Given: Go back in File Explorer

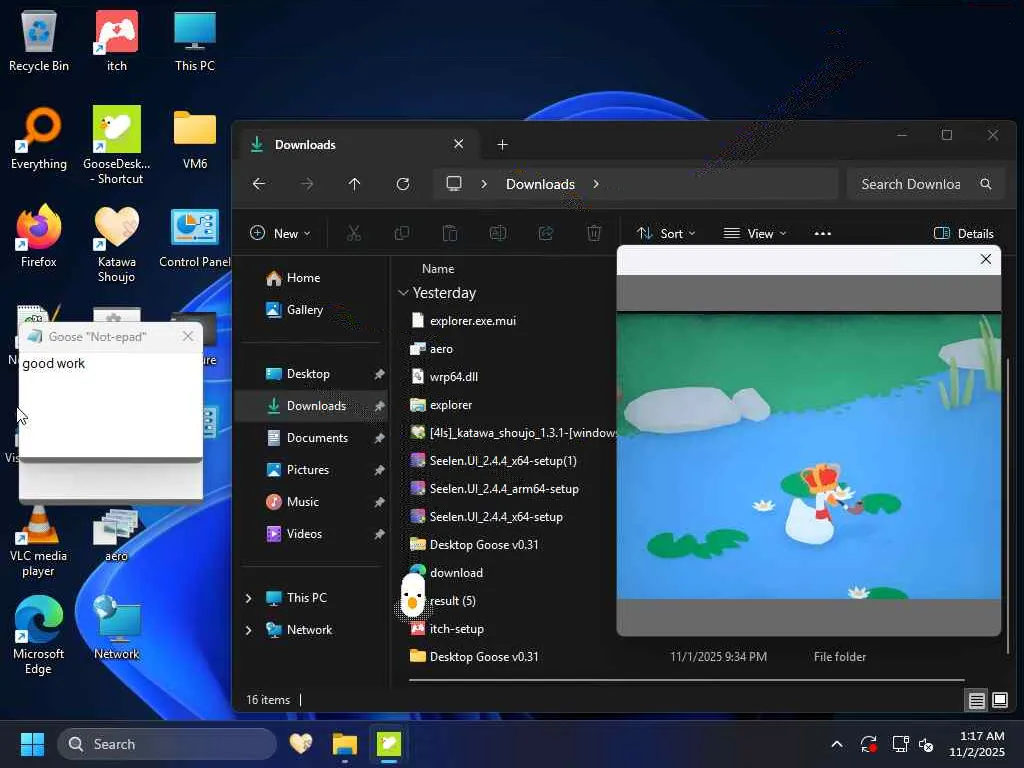Looking at the screenshot, I should [259, 184].
